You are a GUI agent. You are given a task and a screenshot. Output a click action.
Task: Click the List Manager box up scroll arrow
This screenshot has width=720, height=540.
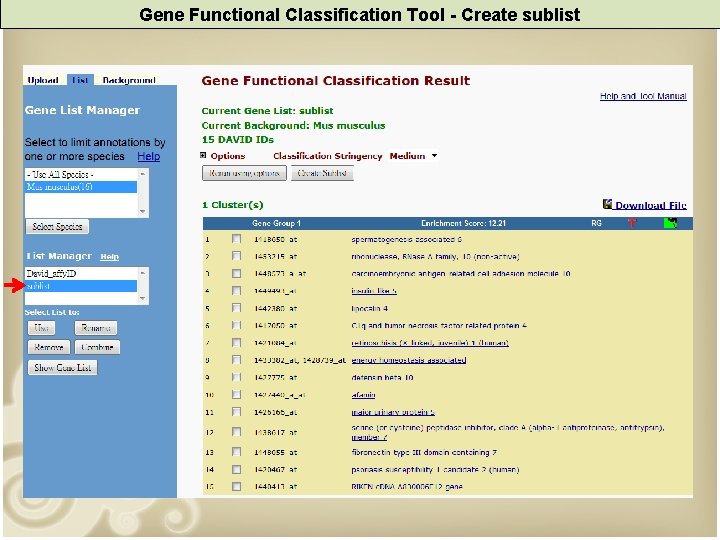tap(142, 273)
